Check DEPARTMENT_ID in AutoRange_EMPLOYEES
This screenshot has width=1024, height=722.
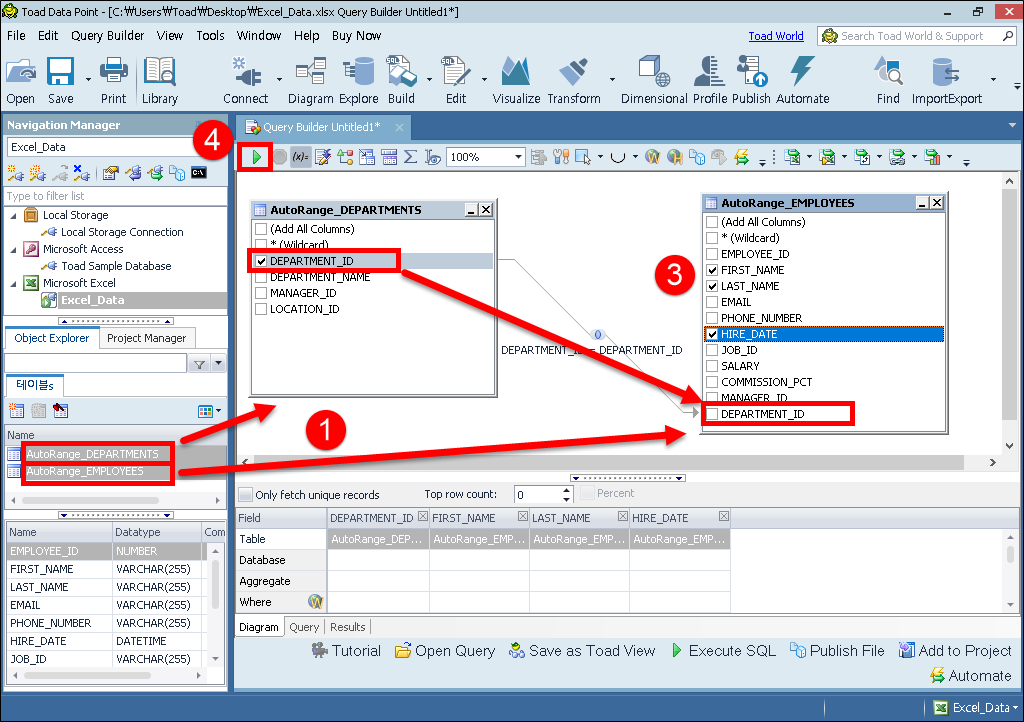[712, 415]
